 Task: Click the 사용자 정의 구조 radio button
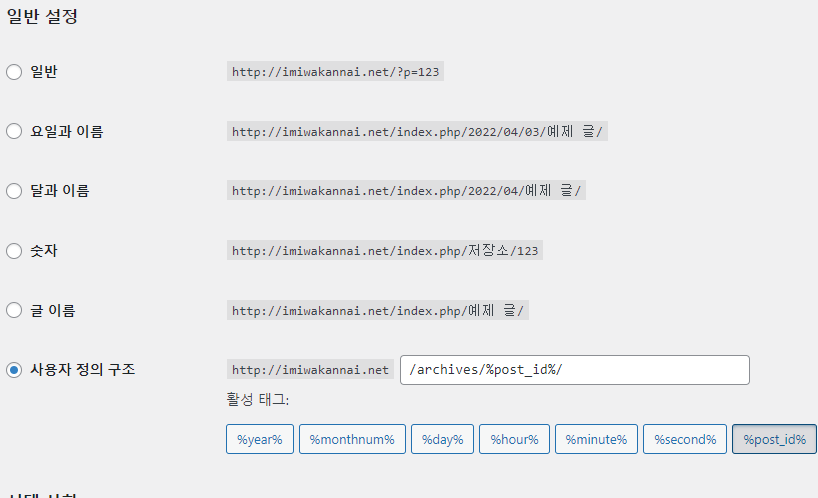[14, 370]
